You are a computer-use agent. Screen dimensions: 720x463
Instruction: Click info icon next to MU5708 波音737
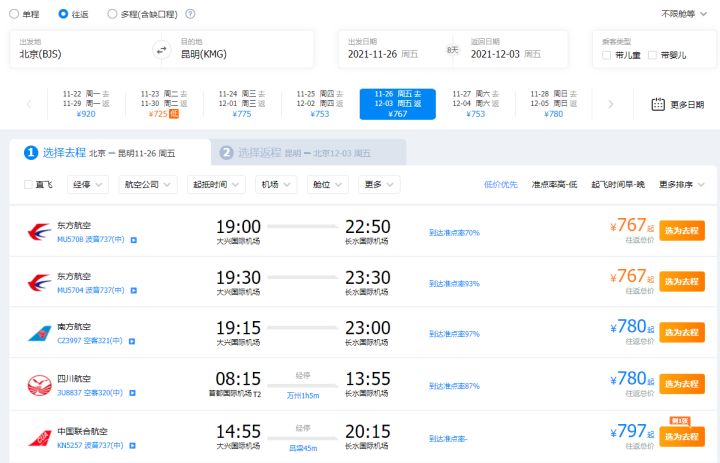tap(134, 240)
